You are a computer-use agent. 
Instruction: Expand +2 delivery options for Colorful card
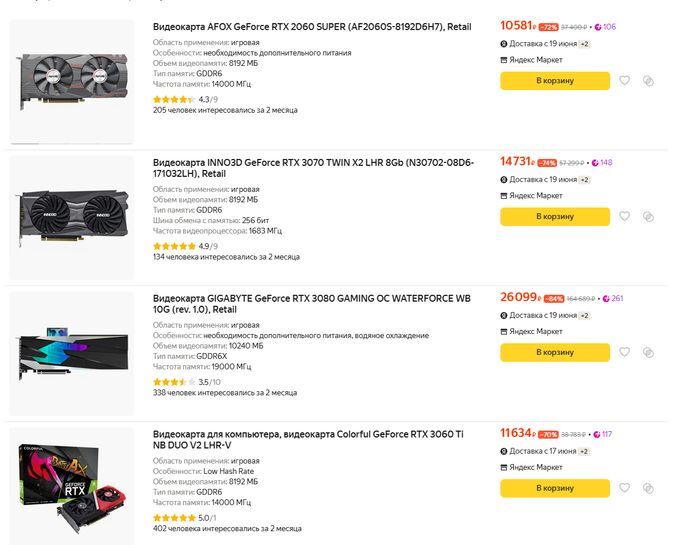(x=584, y=452)
